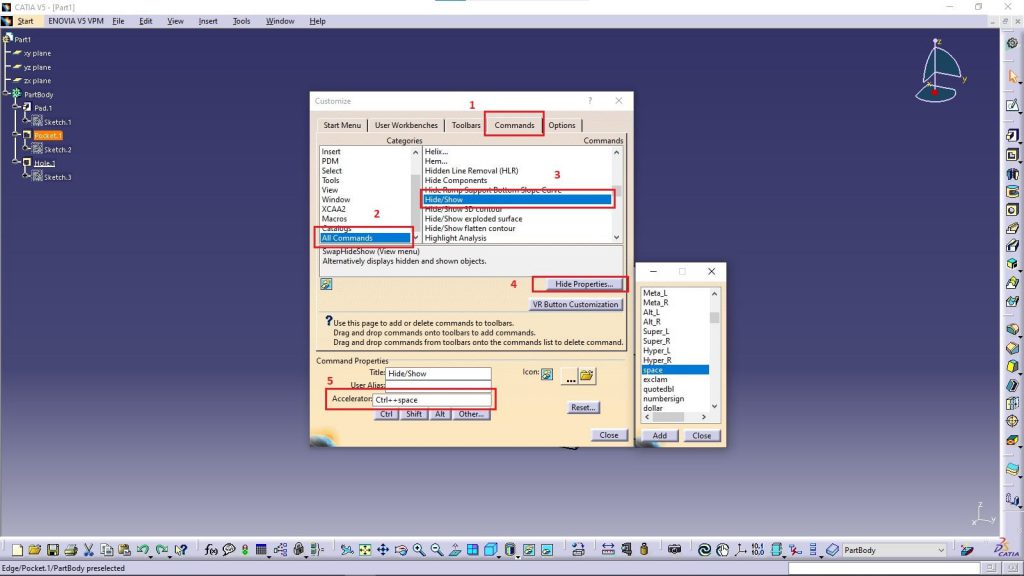
Task: Switch to the Options tab
Action: tap(562, 125)
